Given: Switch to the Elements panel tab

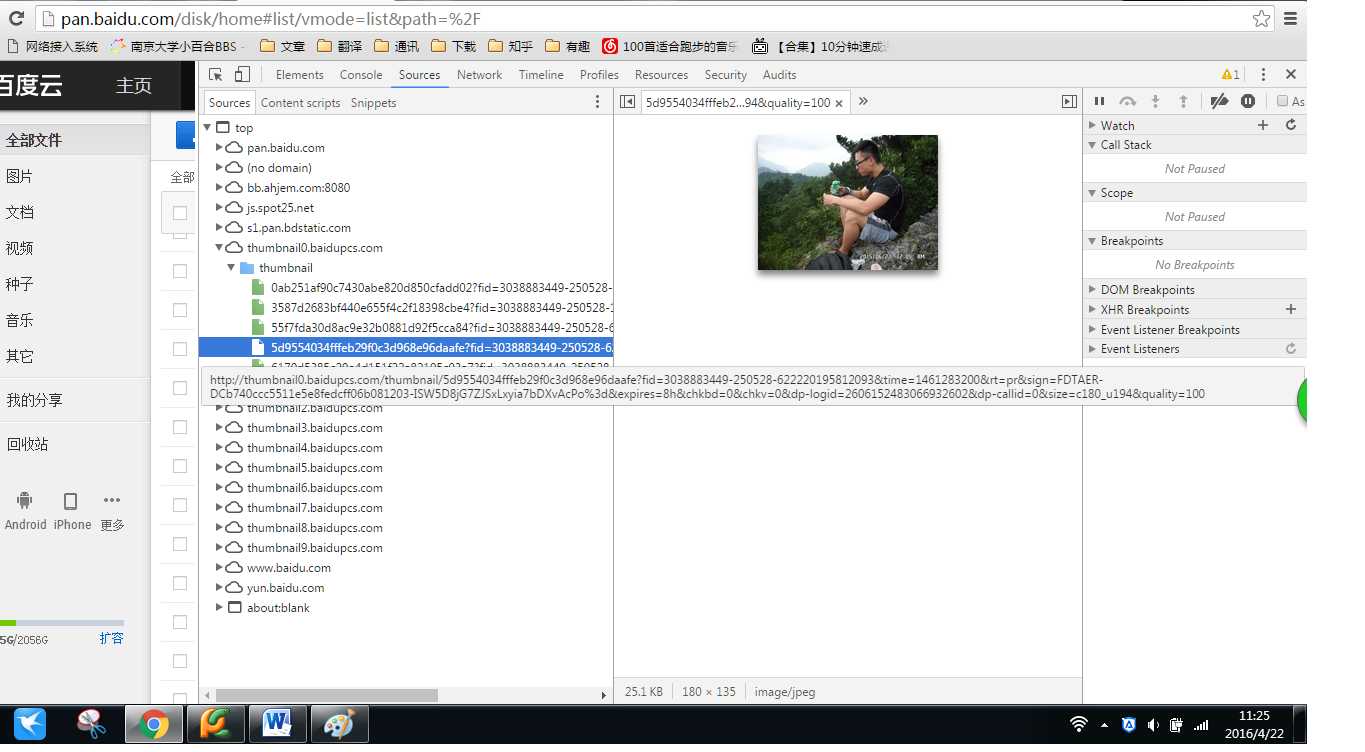Looking at the screenshot, I should click(x=299, y=75).
